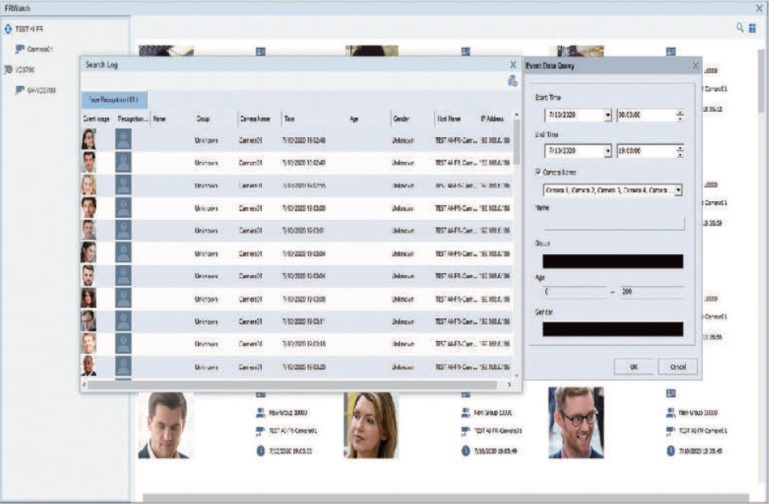Select TEST AI FR in the device tree
Image resolution: width=769 pixels, height=504 pixels.
(29, 29)
